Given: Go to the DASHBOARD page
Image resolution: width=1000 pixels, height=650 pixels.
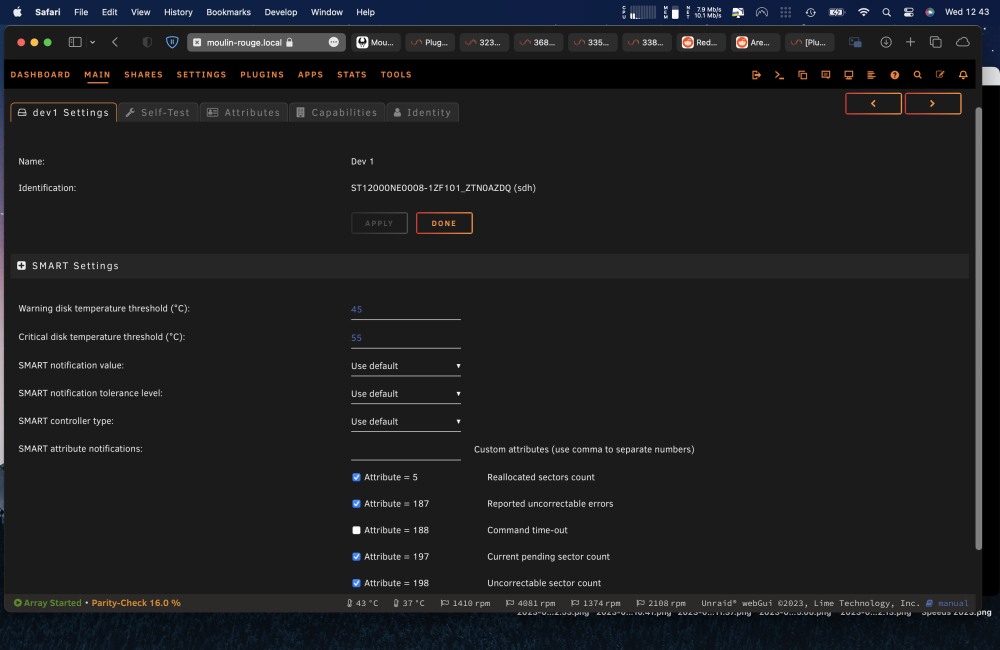Looking at the screenshot, I should click(x=41, y=75).
